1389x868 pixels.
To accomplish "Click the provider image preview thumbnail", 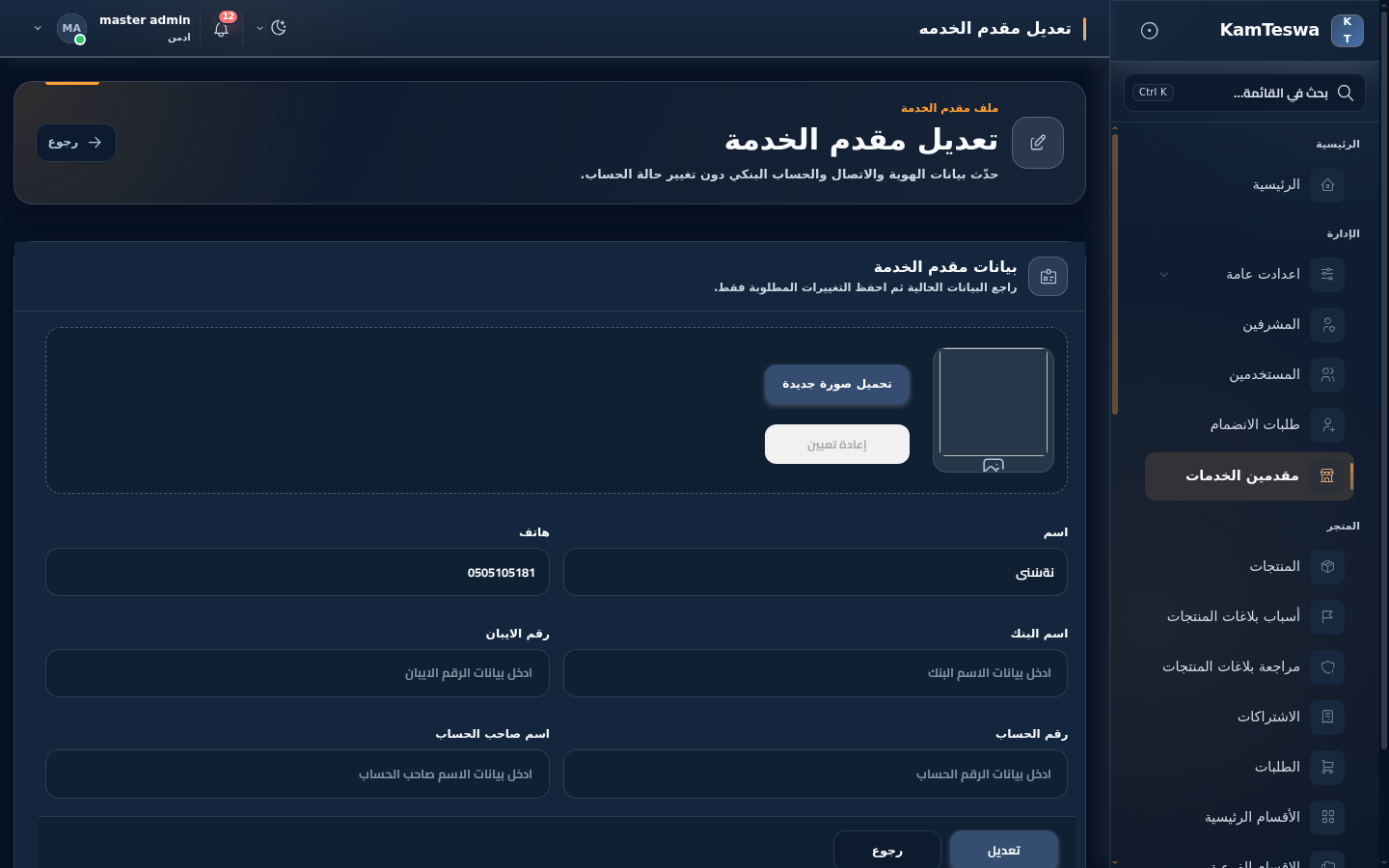I will click(994, 402).
